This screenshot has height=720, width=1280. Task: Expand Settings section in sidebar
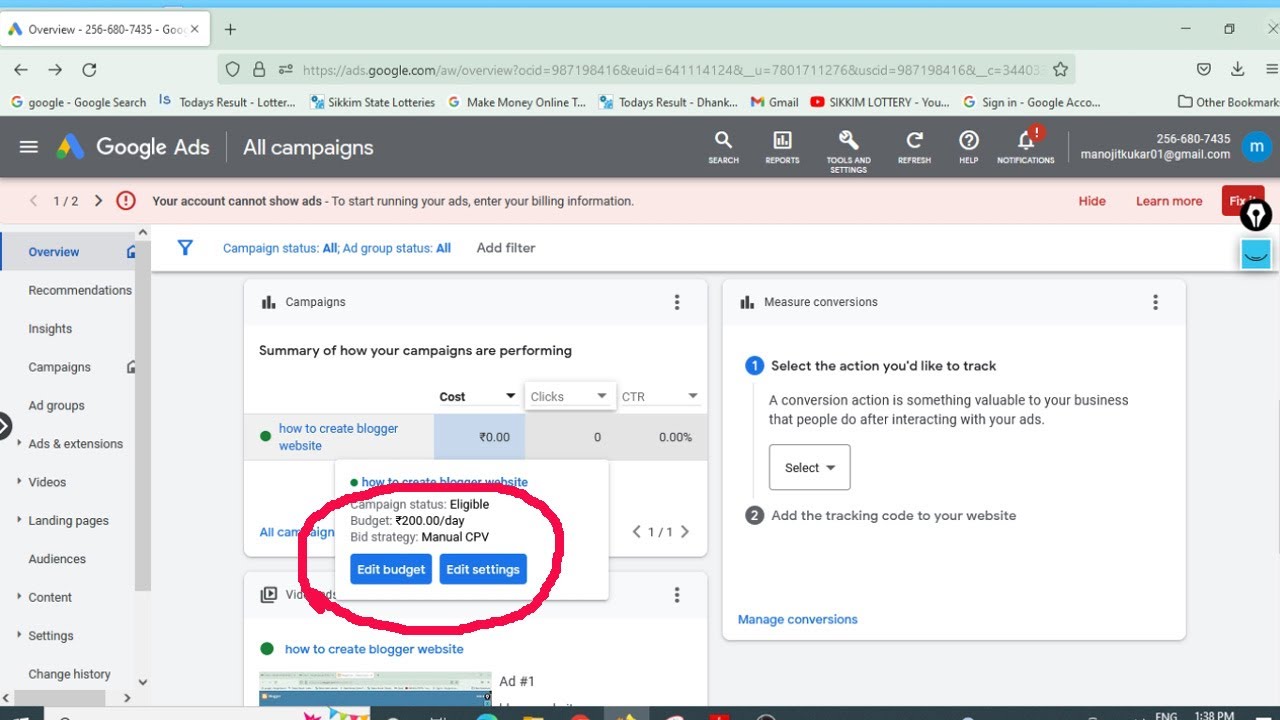click(x=20, y=635)
